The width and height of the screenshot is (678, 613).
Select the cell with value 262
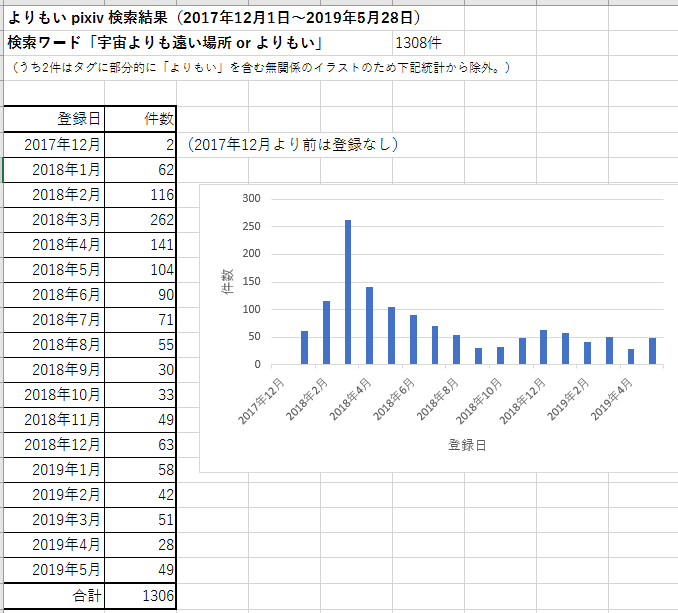pyautogui.click(x=140, y=220)
